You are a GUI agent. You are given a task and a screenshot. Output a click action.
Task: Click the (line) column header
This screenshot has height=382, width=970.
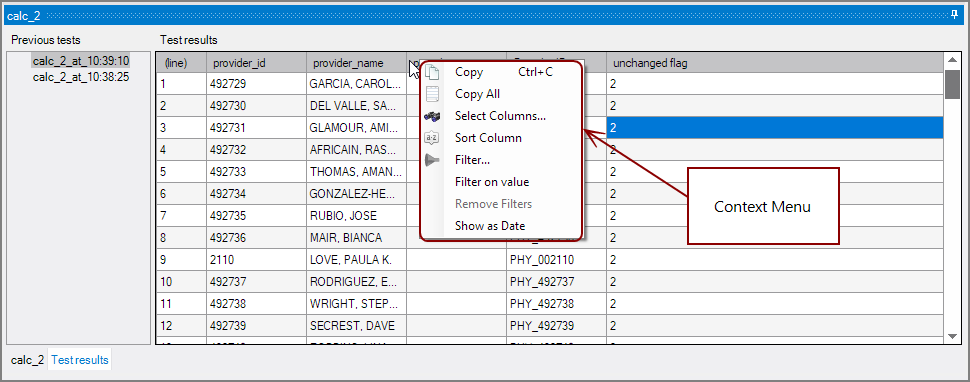point(182,63)
